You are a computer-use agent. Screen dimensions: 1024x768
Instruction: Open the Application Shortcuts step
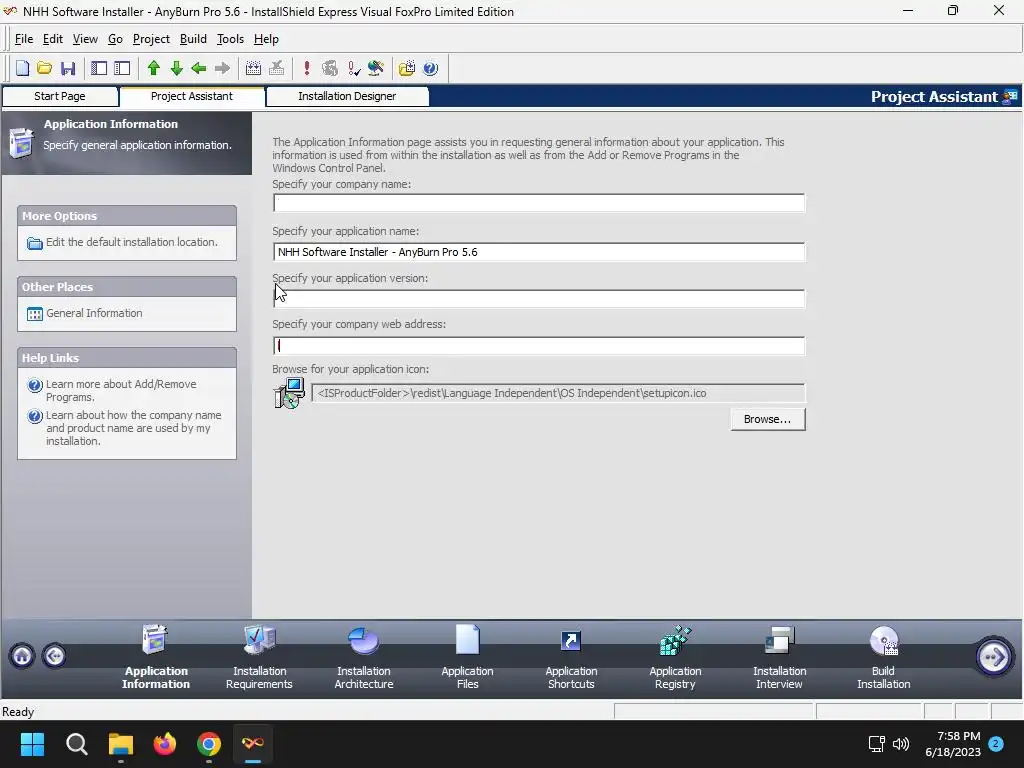(571, 656)
